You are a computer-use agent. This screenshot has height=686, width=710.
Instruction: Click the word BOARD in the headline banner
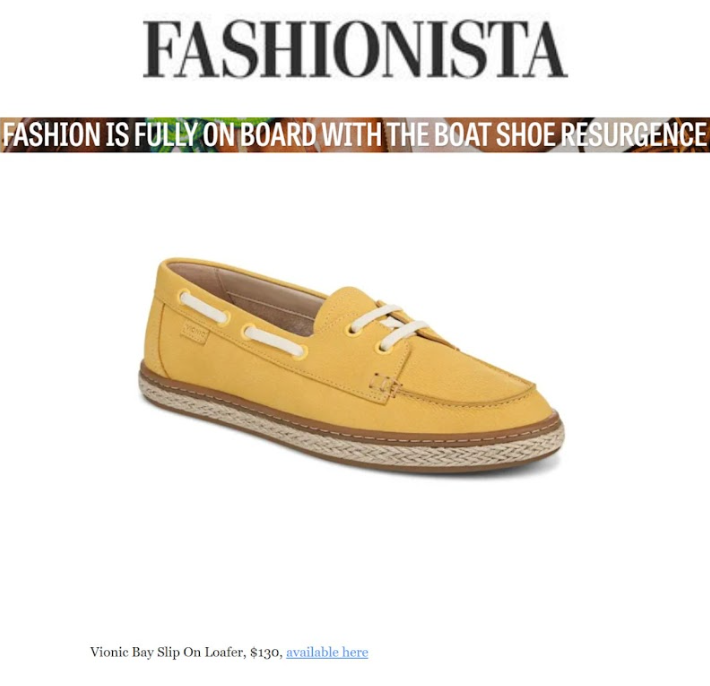point(278,134)
